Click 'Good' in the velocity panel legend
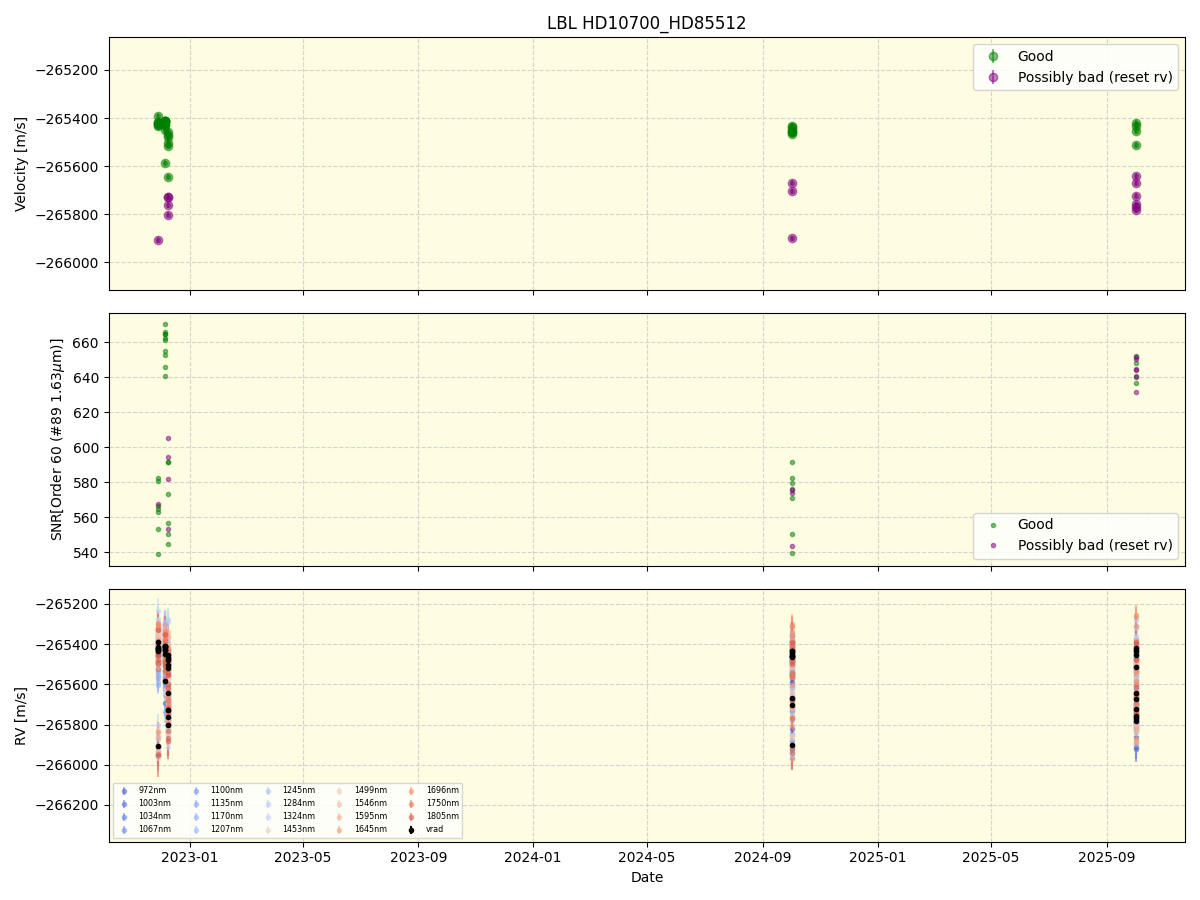The width and height of the screenshot is (1200, 900). (1035, 56)
